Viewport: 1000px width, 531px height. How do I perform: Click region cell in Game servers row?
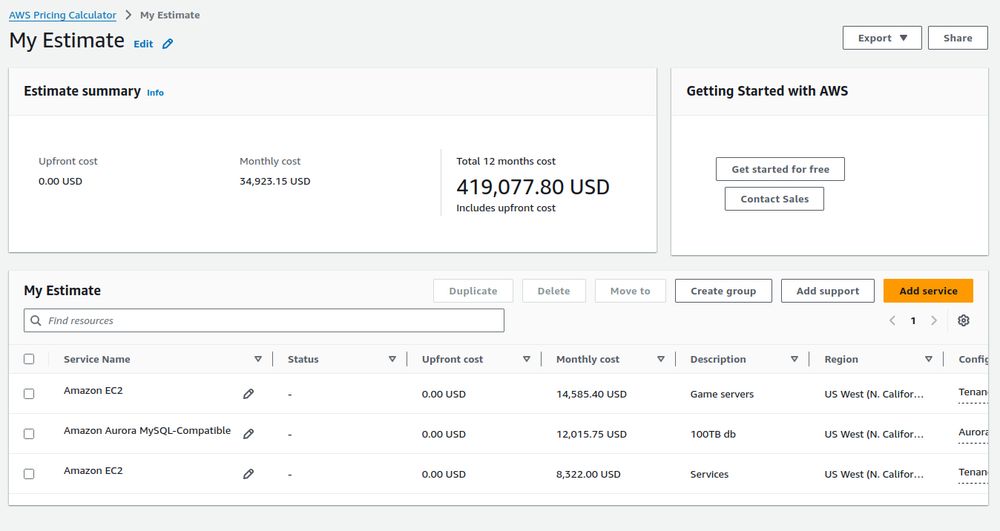pos(874,394)
